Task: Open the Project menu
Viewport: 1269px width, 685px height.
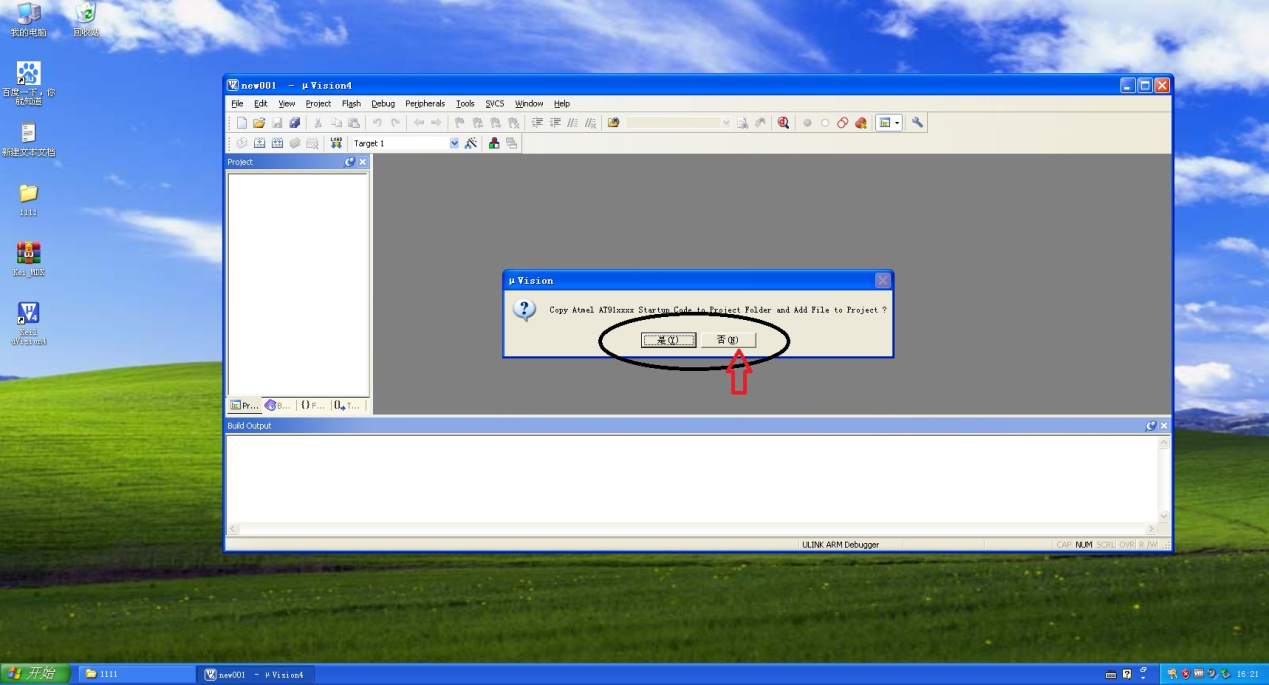Action: point(318,104)
